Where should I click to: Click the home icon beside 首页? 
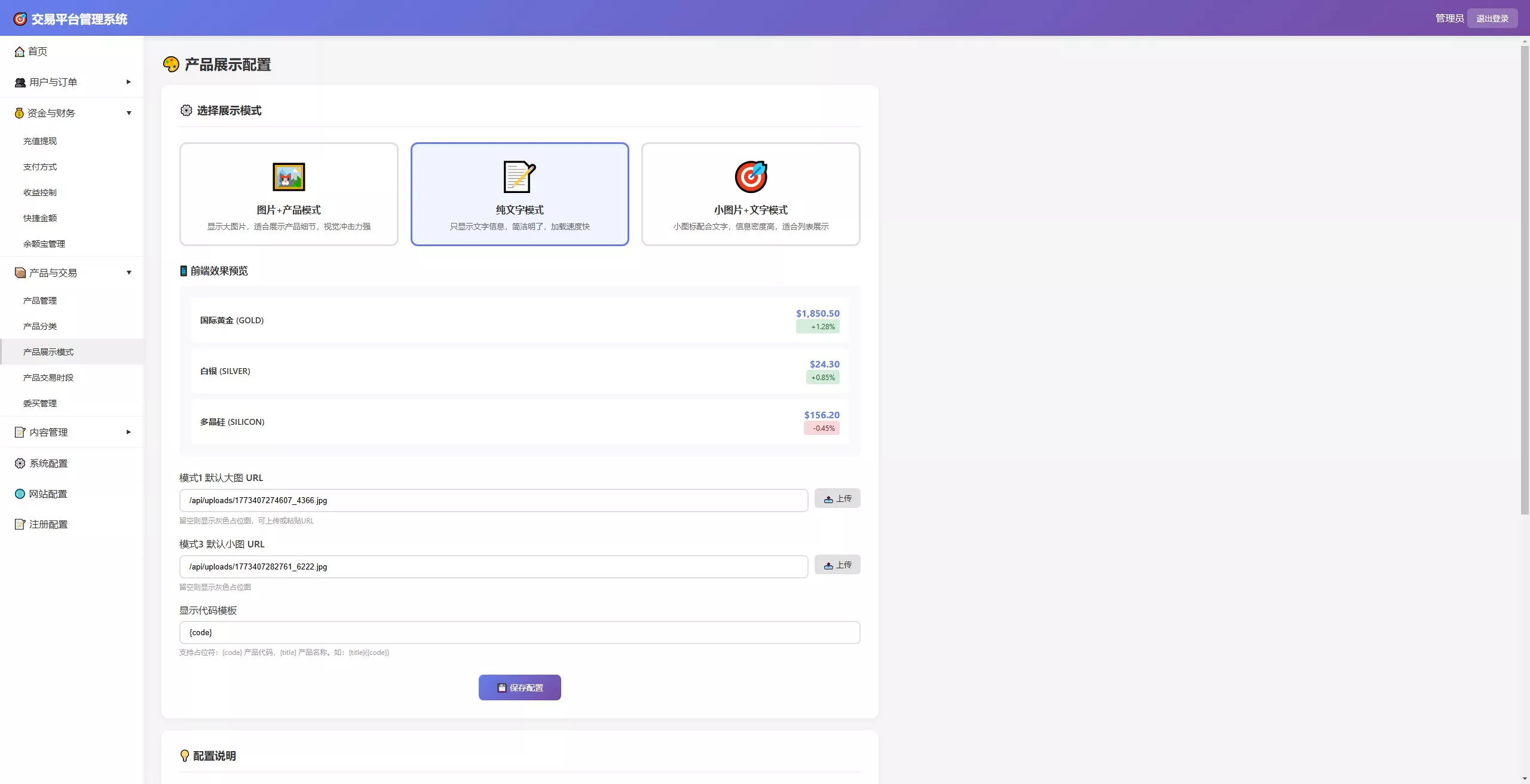(20, 52)
